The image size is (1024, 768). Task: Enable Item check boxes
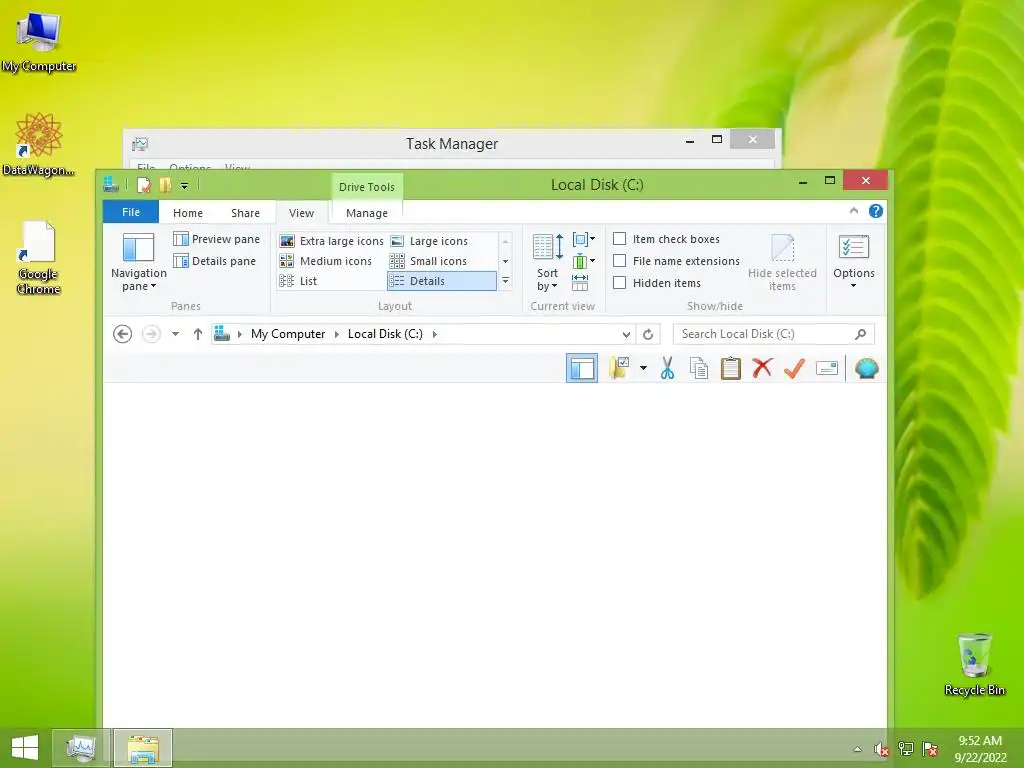[x=620, y=239]
